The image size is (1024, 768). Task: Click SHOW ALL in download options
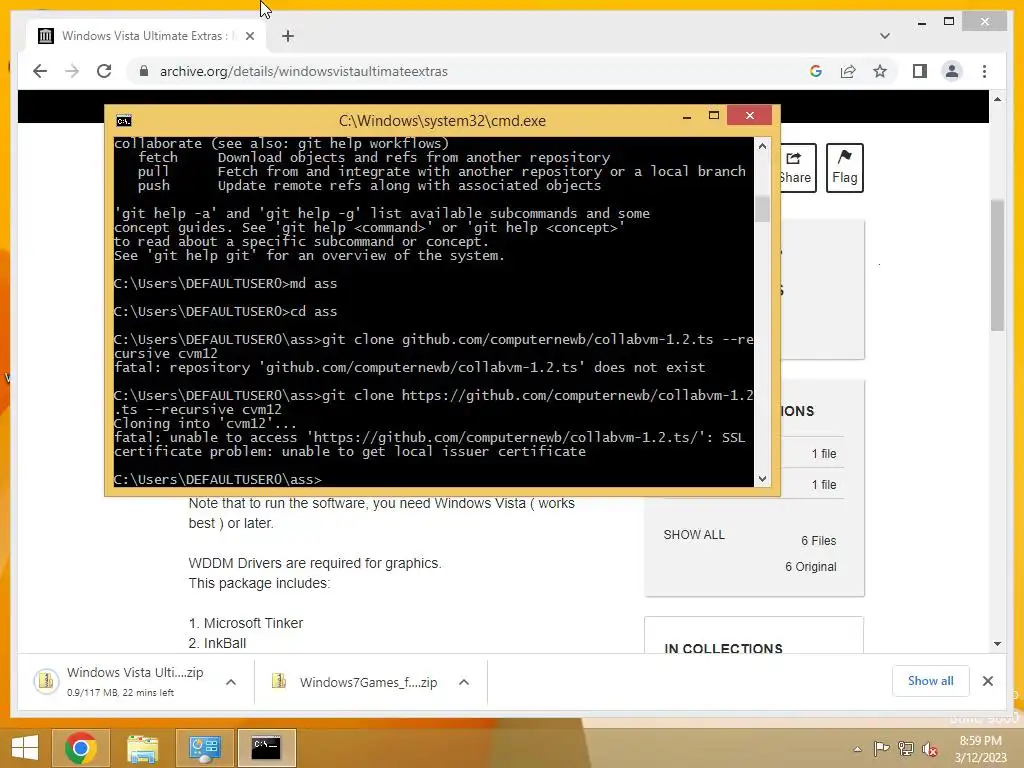point(694,535)
